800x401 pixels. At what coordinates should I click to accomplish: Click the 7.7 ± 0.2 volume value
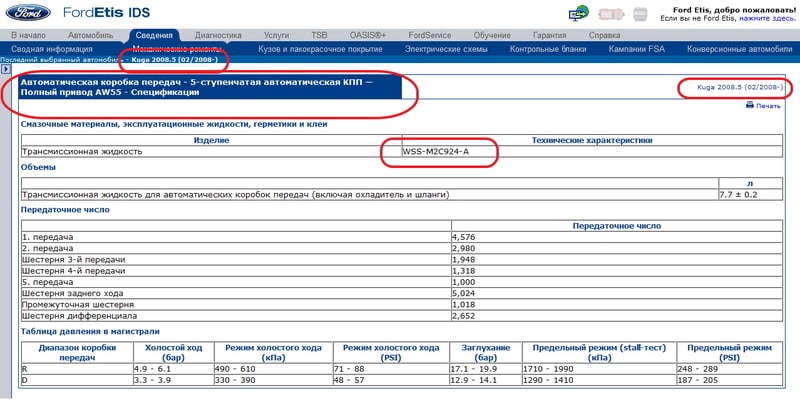(738, 194)
